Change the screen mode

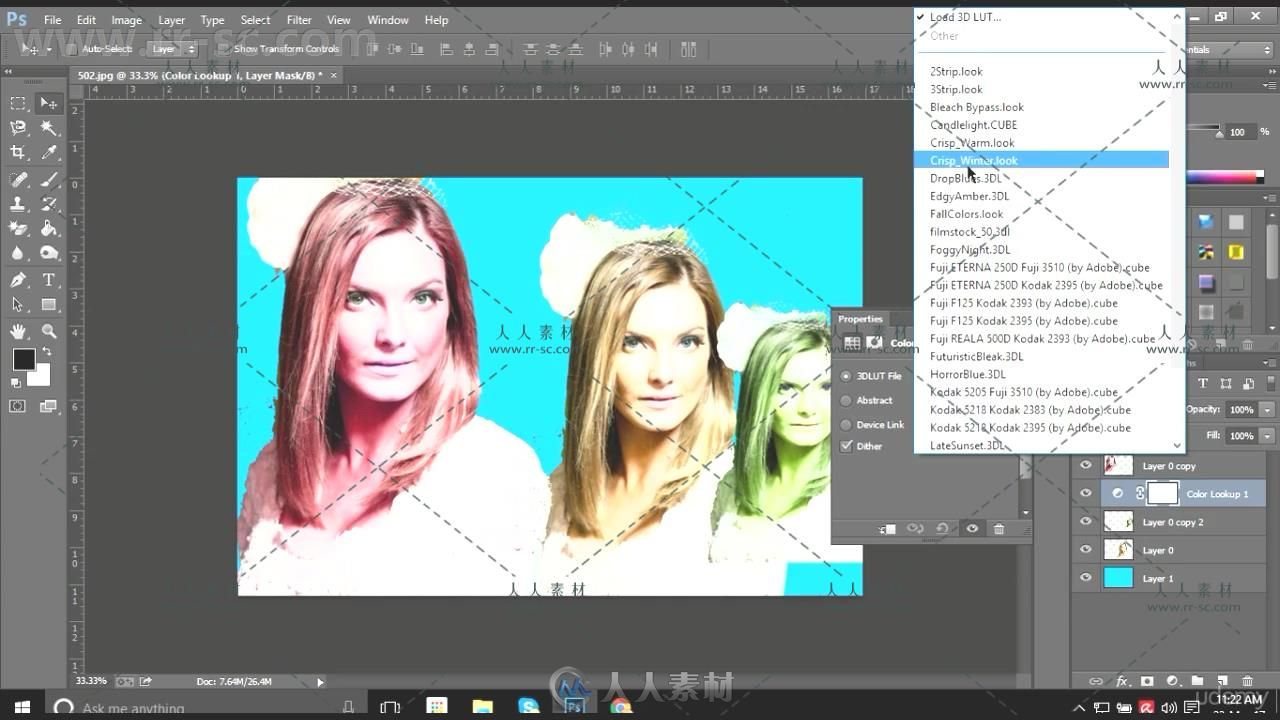pyautogui.click(x=49, y=406)
